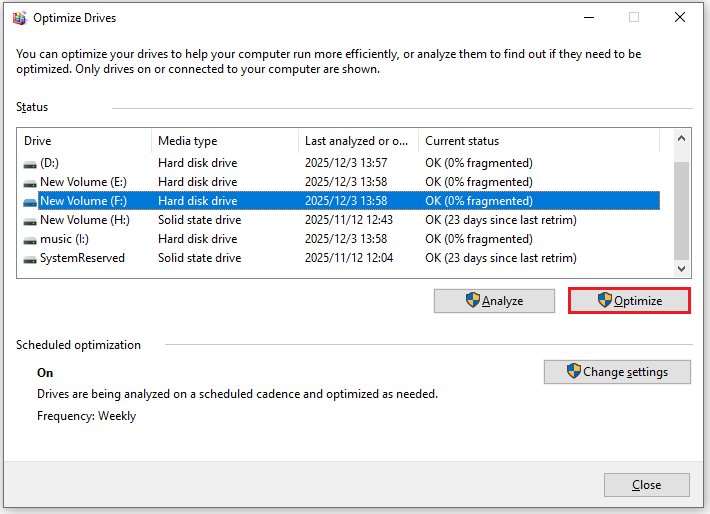Select the New Volume (E:) row
Screen dimensions: 710x514
pyautogui.click(x=339, y=182)
